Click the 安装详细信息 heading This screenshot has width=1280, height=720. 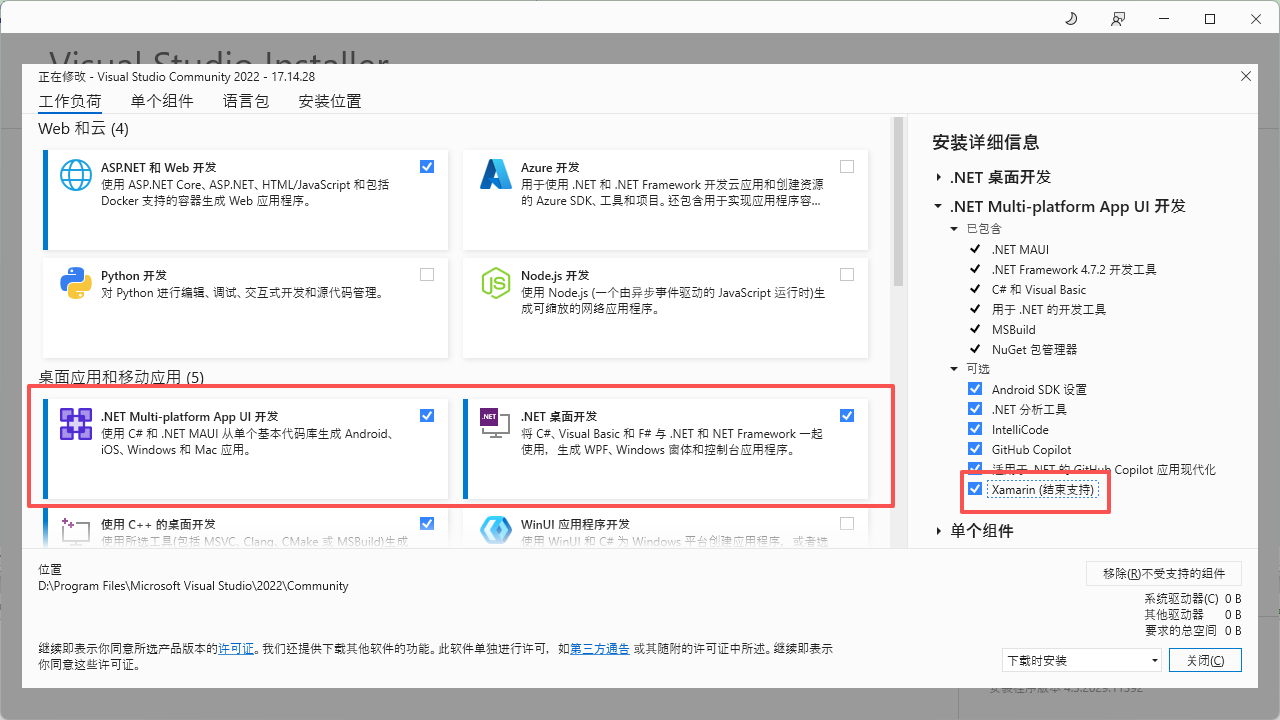985,143
